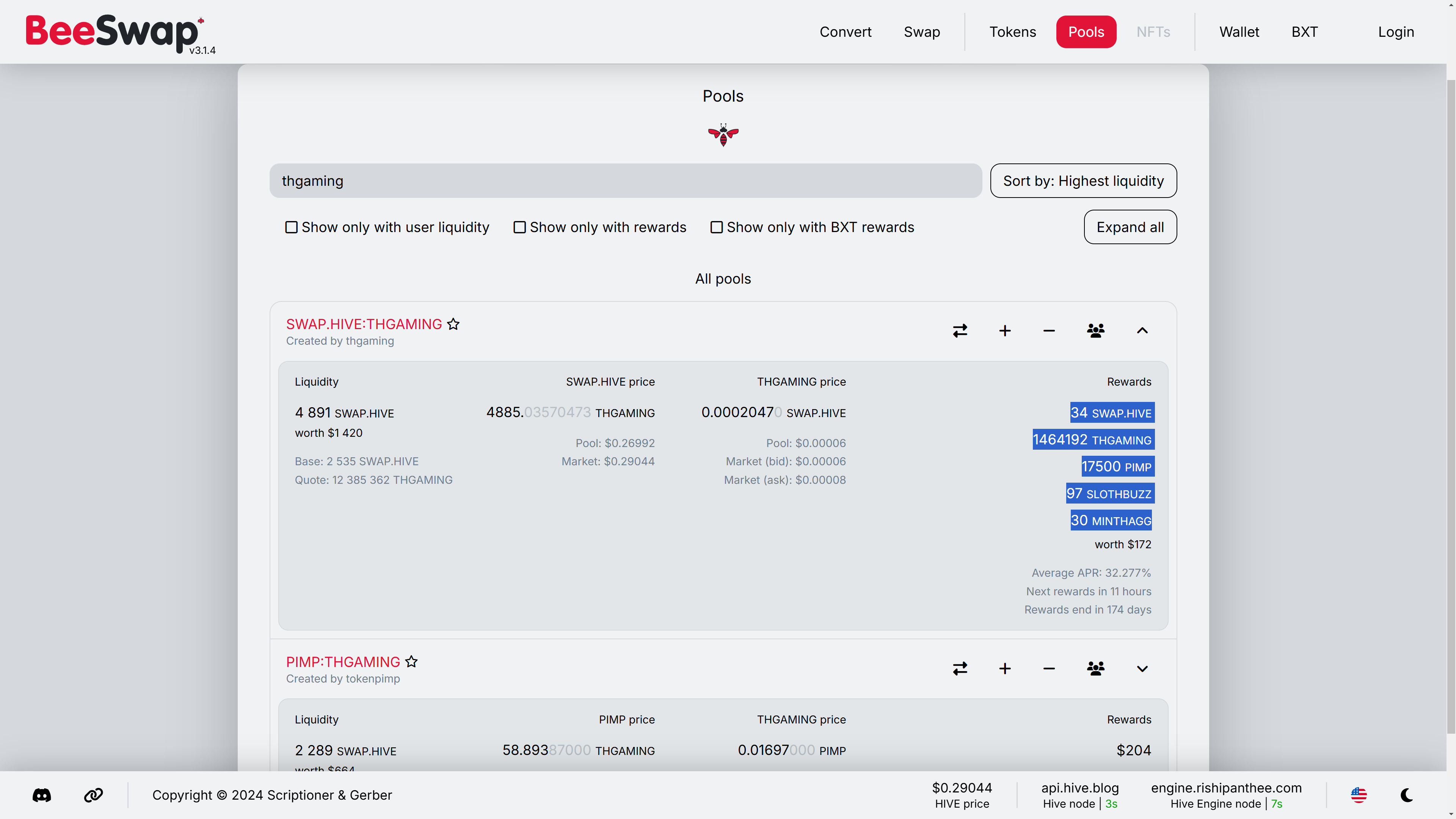Open the Swap page
Screen dimensions: 1456x819
[x=922, y=31]
